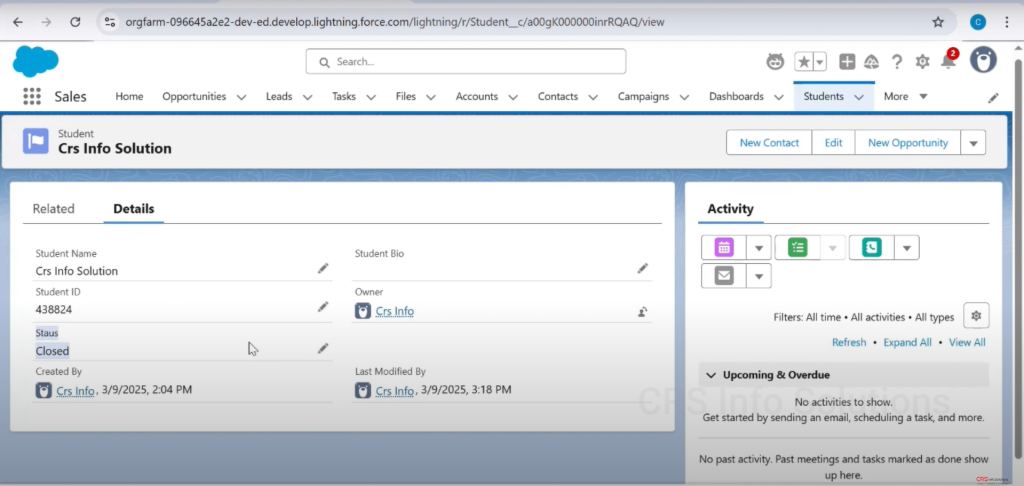The image size is (1024, 486).
Task: Click the Email envelope icon in Activity
Action: (x=724, y=275)
